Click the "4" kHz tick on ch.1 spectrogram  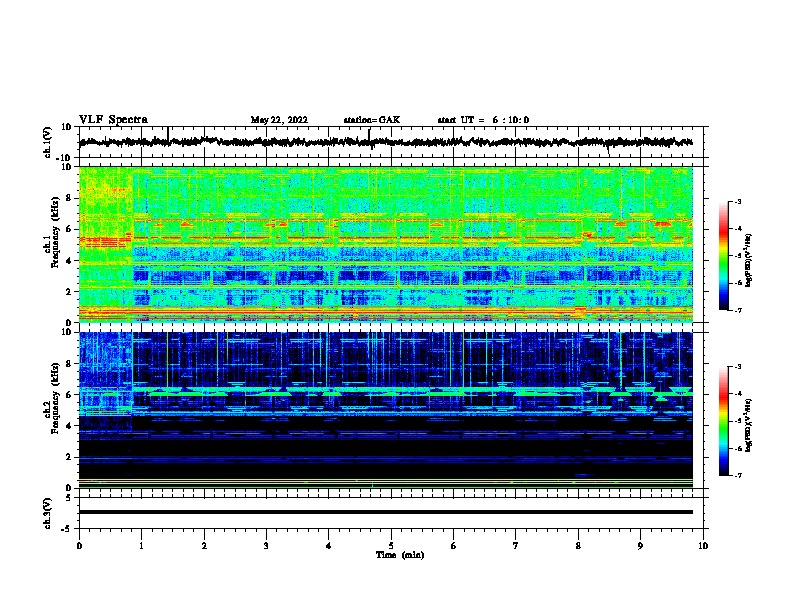70,261
